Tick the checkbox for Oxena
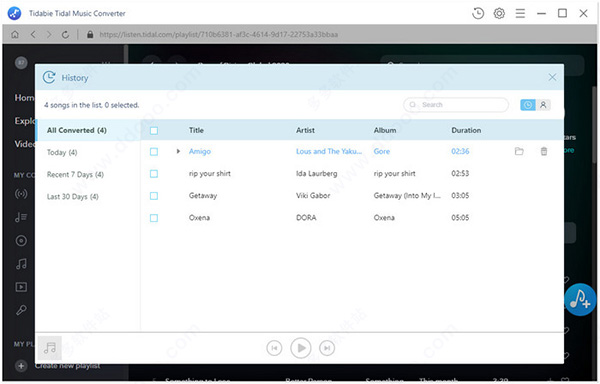Image resolution: width=600 pixels, height=384 pixels. click(x=154, y=218)
